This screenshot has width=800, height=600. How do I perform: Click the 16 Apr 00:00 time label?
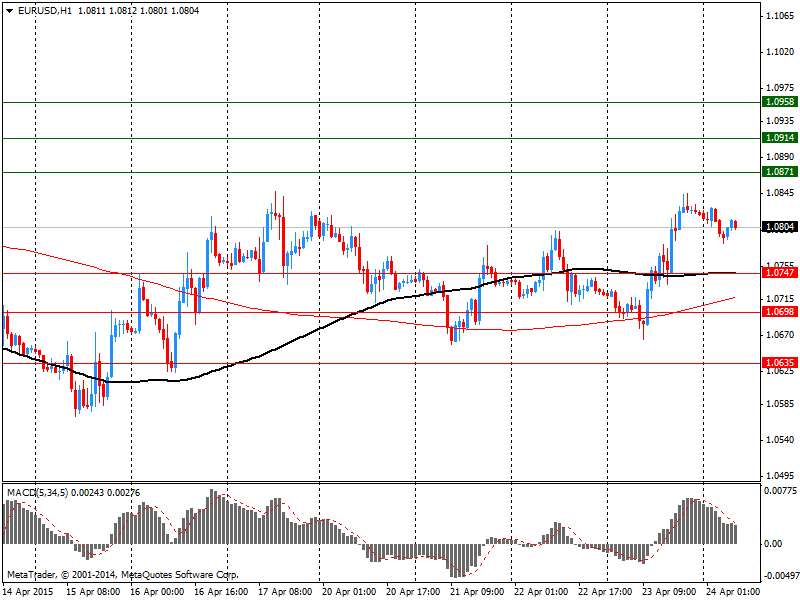(x=157, y=592)
